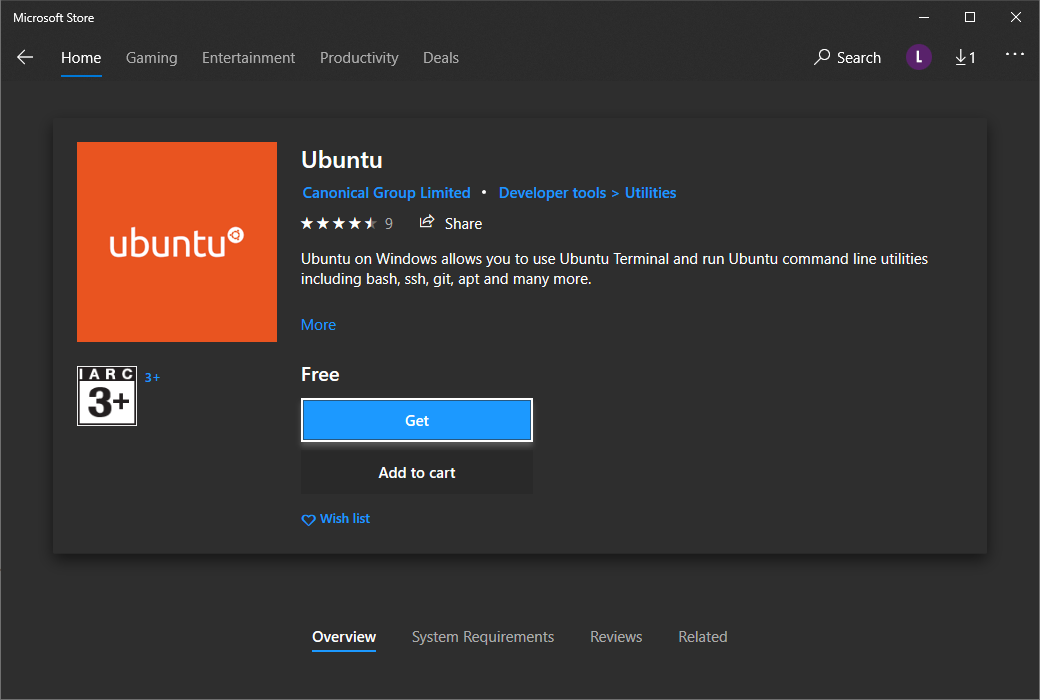The height and width of the screenshot is (700, 1040).
Task: Click the 3+ age rating link
Action: pyautogui.click(x=153, y=378)
